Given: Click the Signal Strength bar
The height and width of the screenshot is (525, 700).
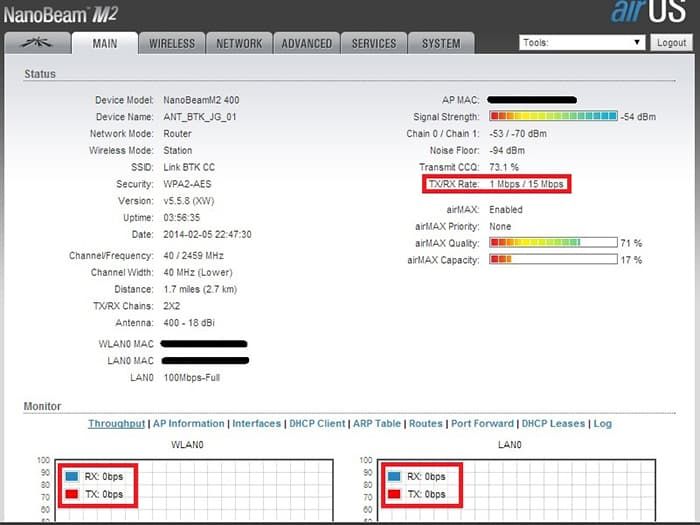Looking at the screenshot, I should click(x=553, y=116).
